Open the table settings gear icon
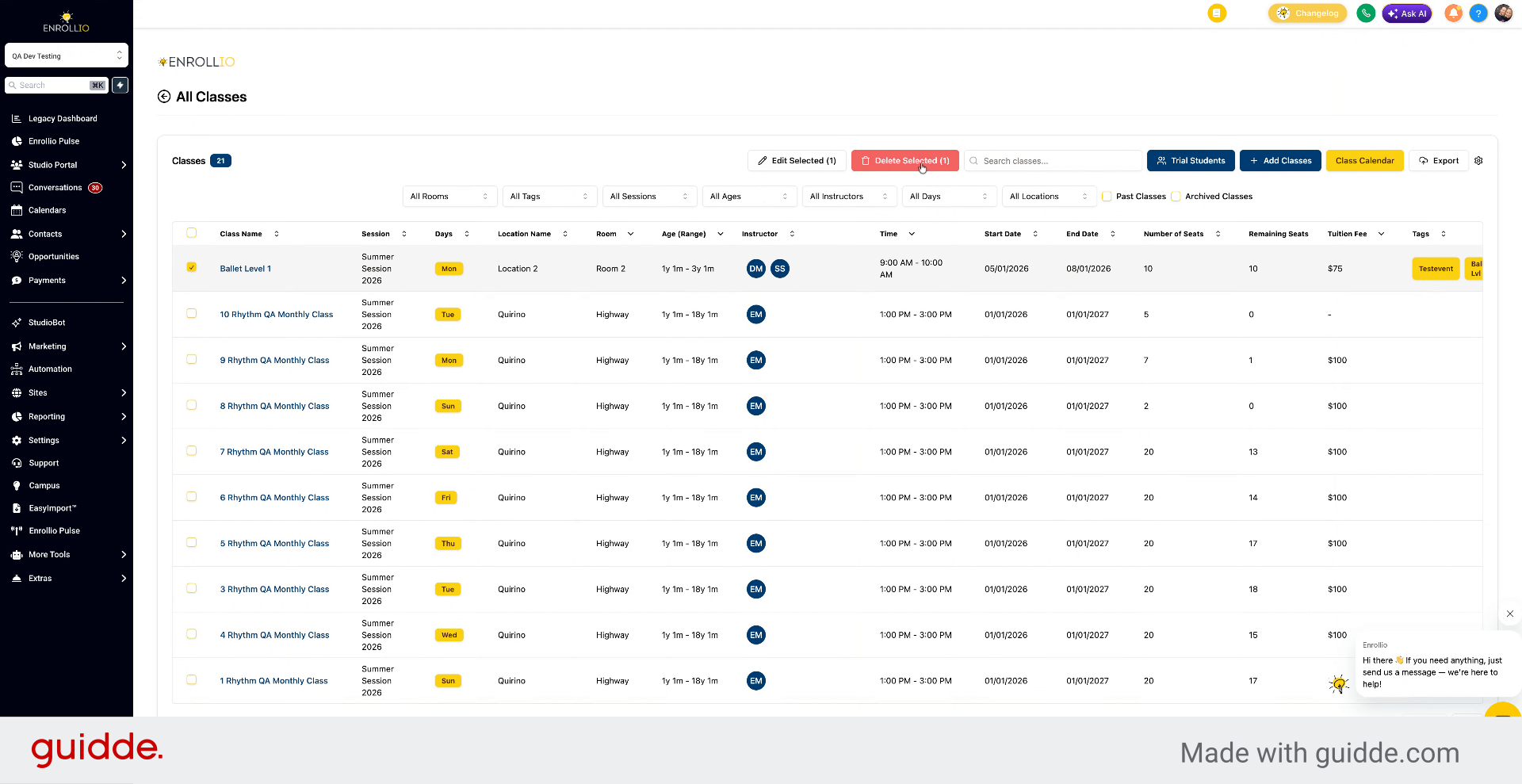This screenshot has width=1522, height=784. (1478, 161)
